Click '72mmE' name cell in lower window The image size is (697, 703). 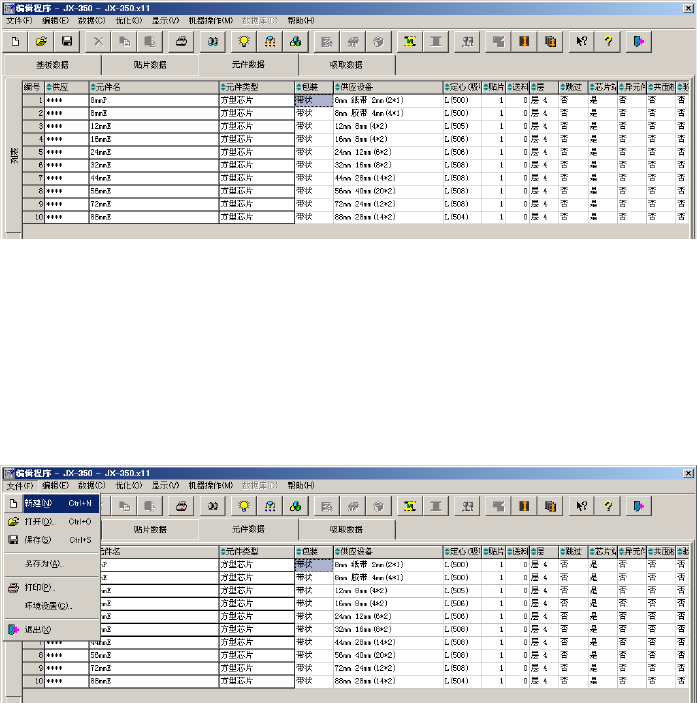154,668
